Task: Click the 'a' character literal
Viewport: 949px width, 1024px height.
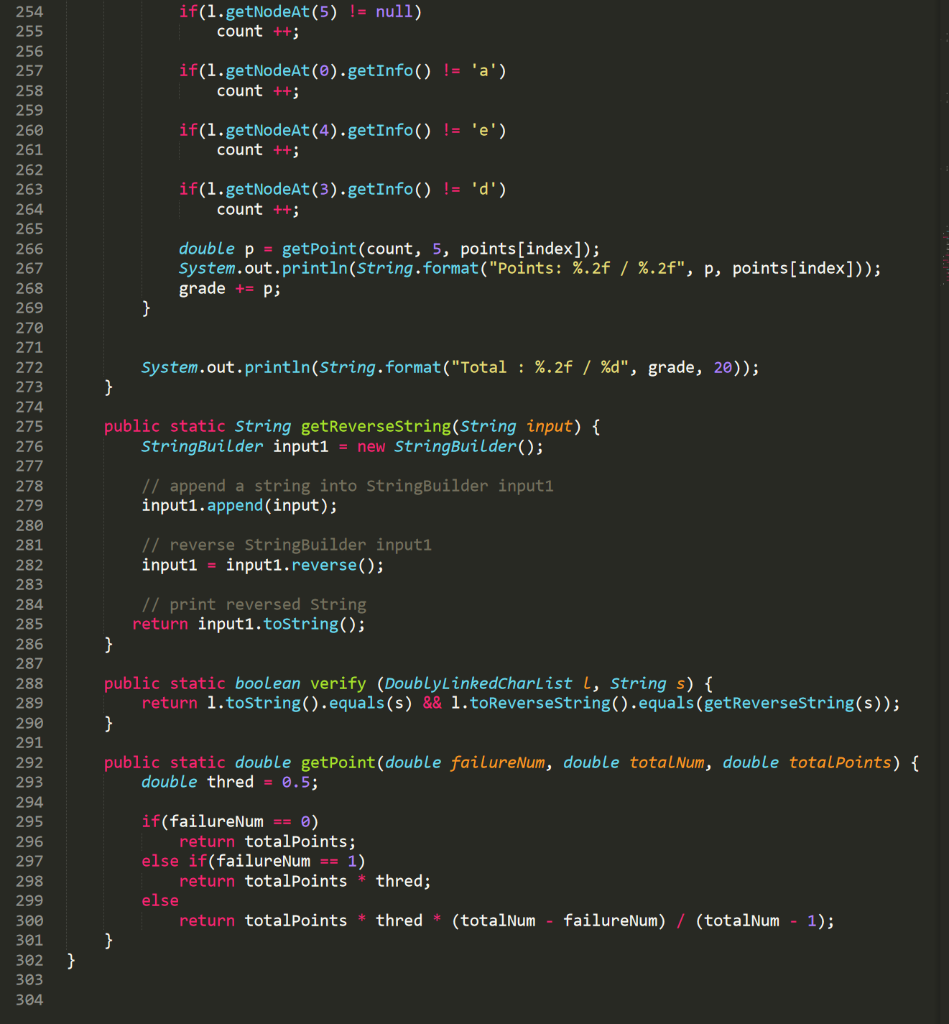Action: pos(483,71)
